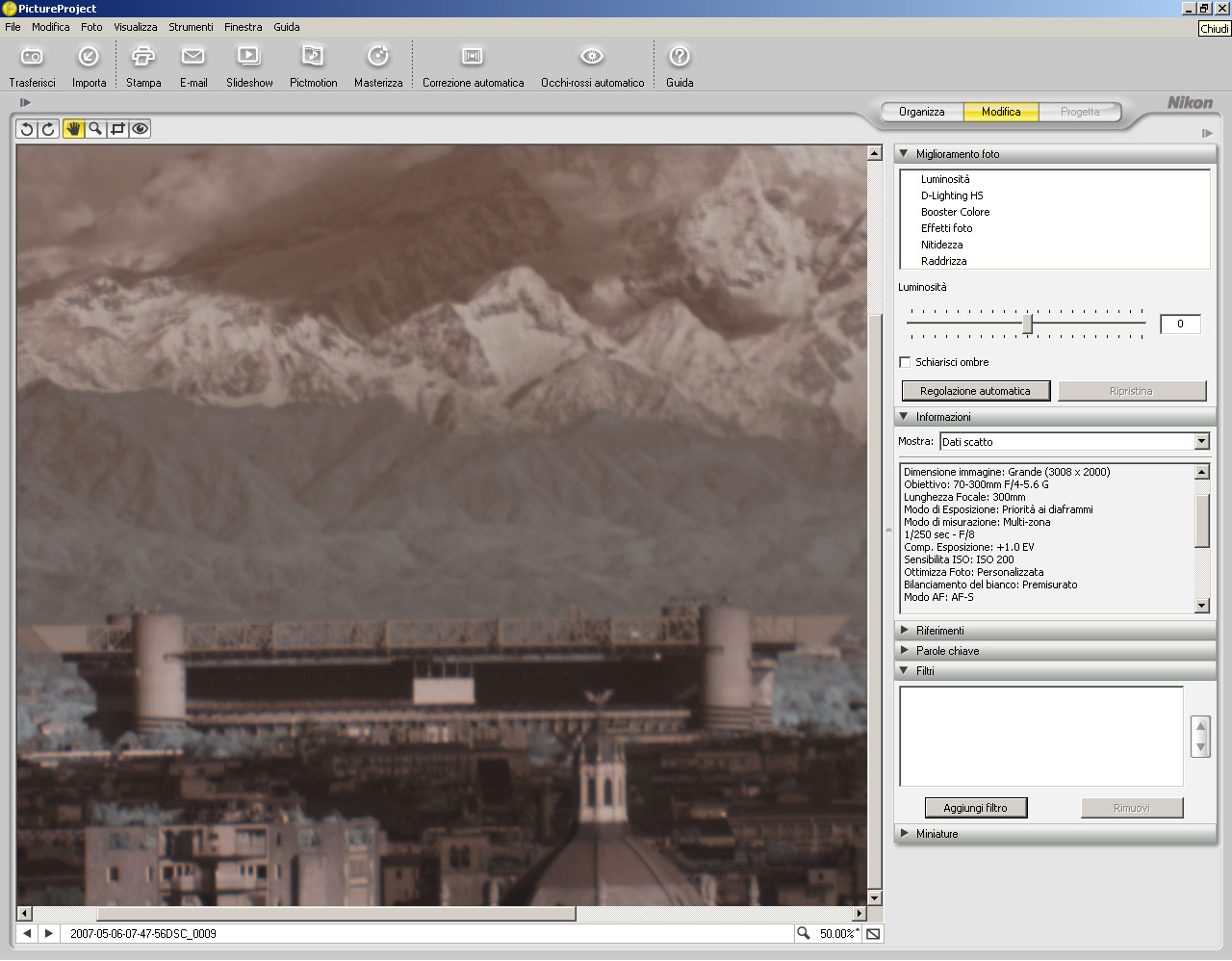This screenshot has width=1232, height=961.
Task: Click the Stampa printer icon
Action: coord(142,57)
